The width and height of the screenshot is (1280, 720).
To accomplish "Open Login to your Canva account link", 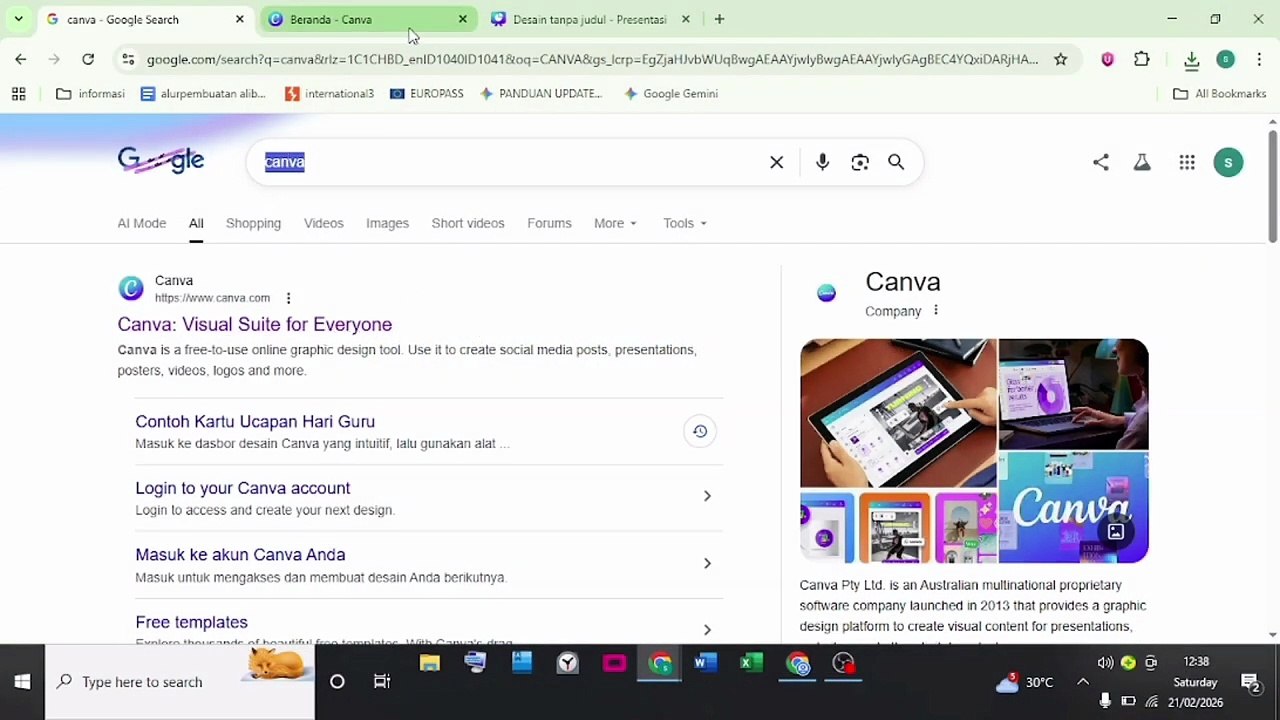I will (243, 488).
